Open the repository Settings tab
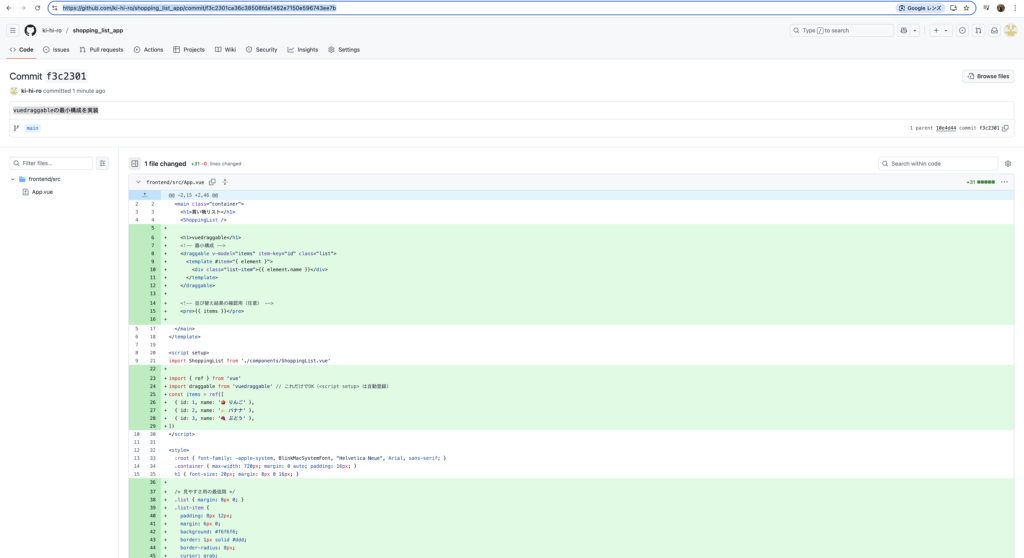1024x558 pixels. tap(344, 50)
